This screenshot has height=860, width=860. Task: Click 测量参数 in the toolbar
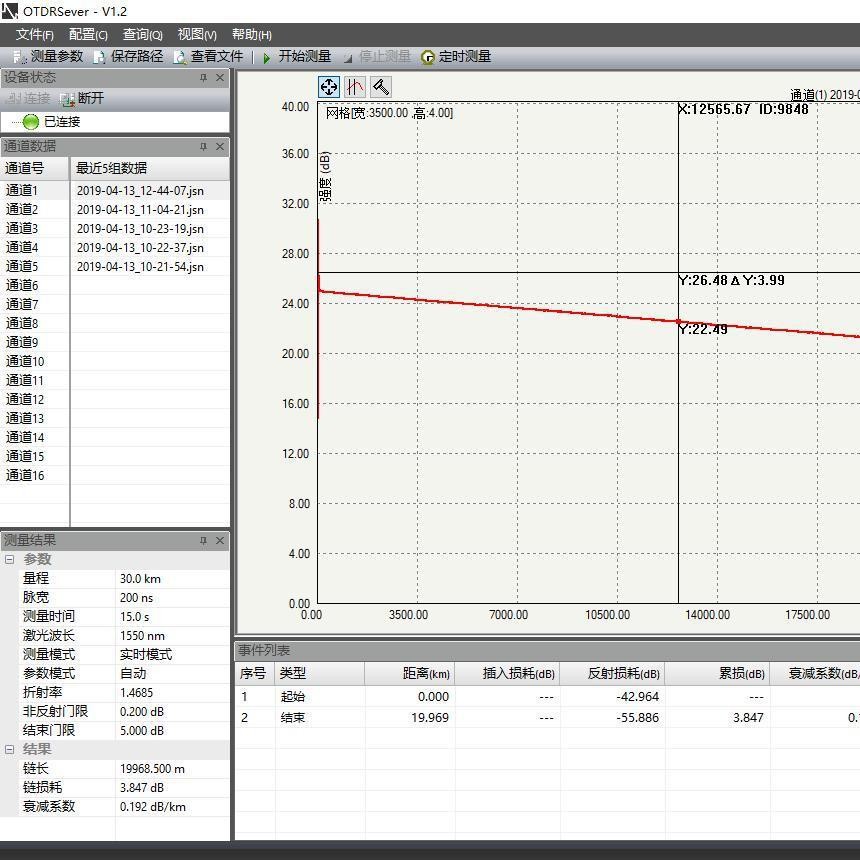click(x=48, y=57)
